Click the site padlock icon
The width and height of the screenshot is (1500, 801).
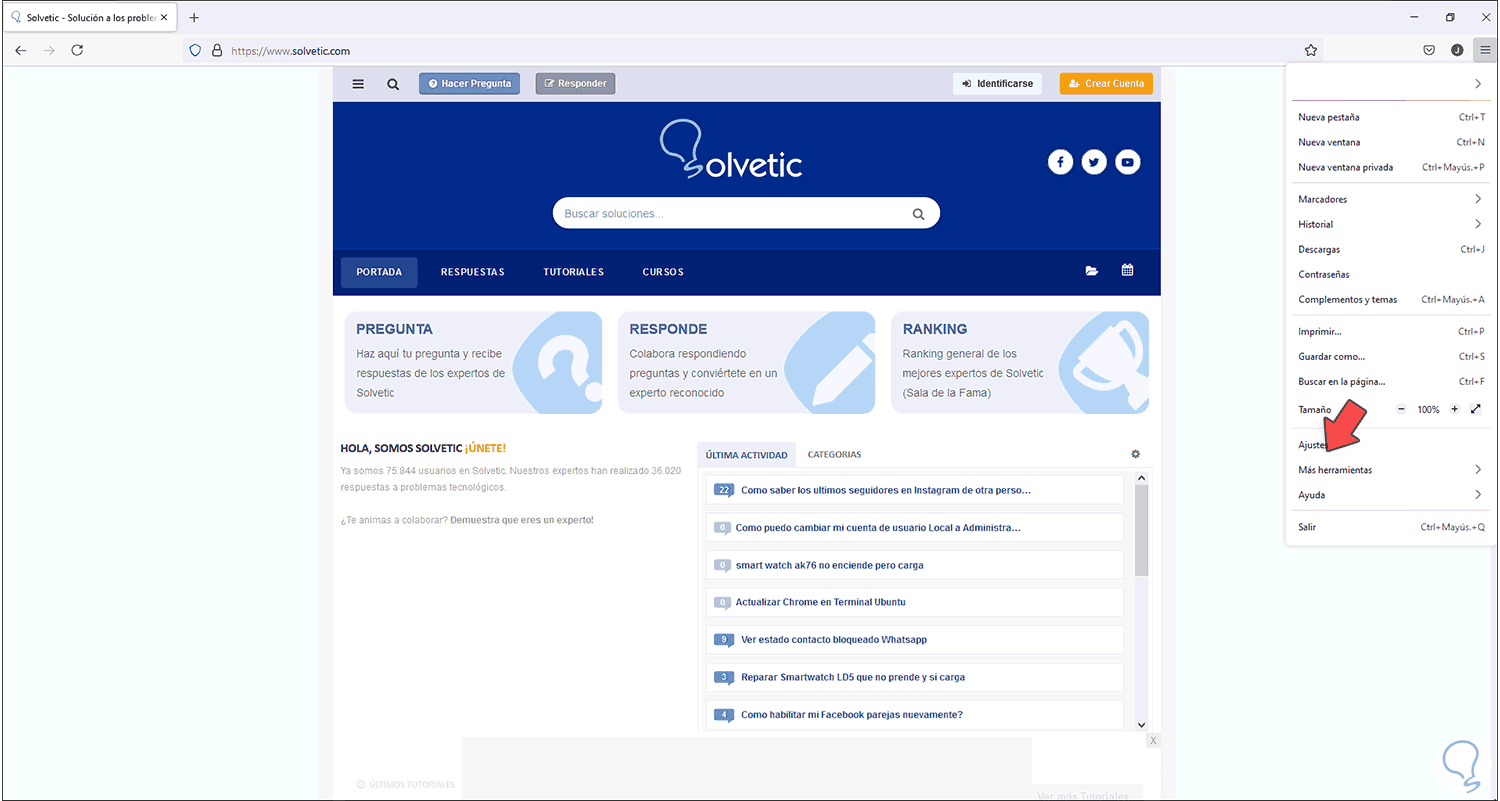click(x=216, y=50)
